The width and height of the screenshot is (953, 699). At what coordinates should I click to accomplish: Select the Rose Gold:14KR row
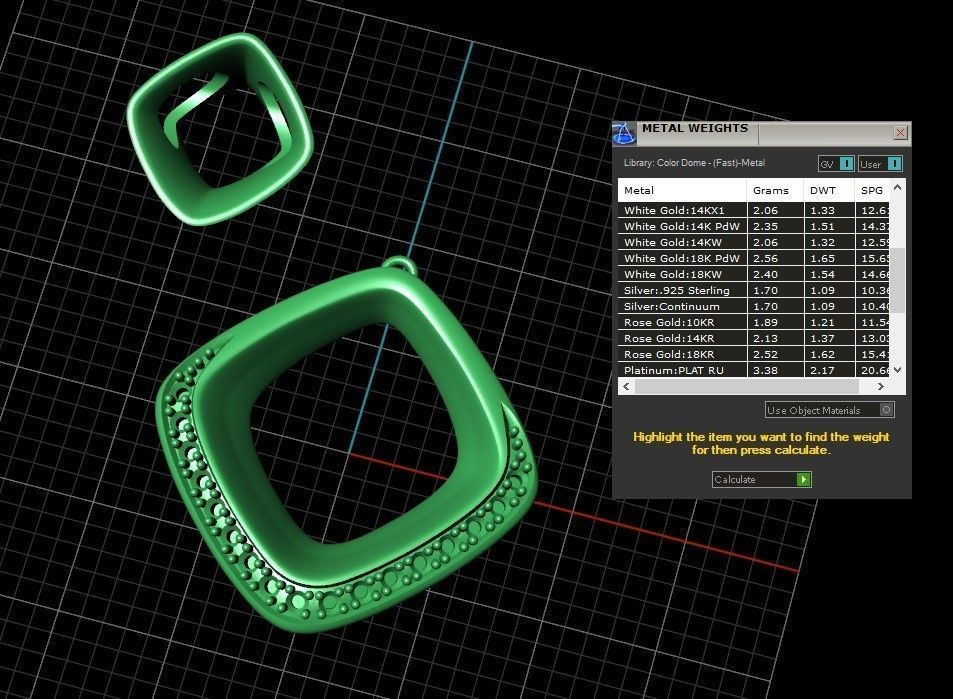click(754, 338)
